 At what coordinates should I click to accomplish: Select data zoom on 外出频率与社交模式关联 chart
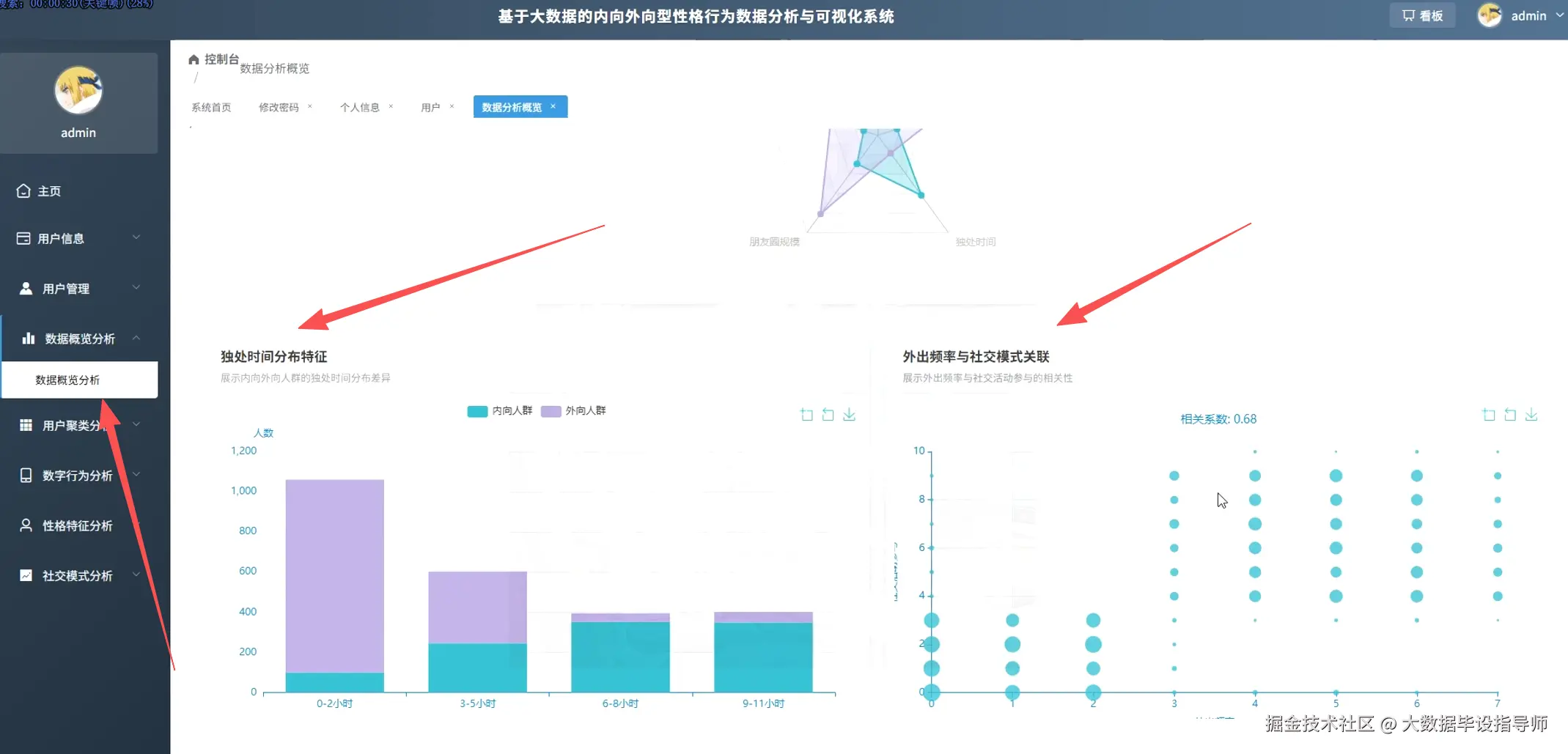[1489, 414]
